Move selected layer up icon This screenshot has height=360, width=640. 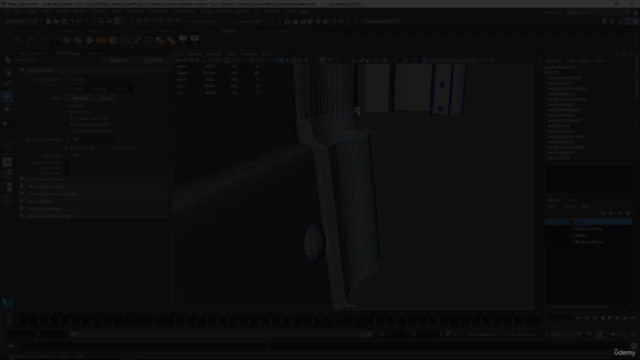(603, 213)
